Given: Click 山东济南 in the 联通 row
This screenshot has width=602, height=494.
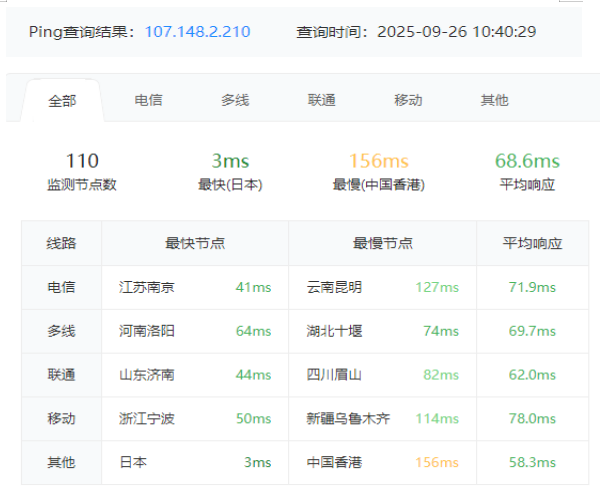Looking at the screenshot, I should click(x=147, y=374).
